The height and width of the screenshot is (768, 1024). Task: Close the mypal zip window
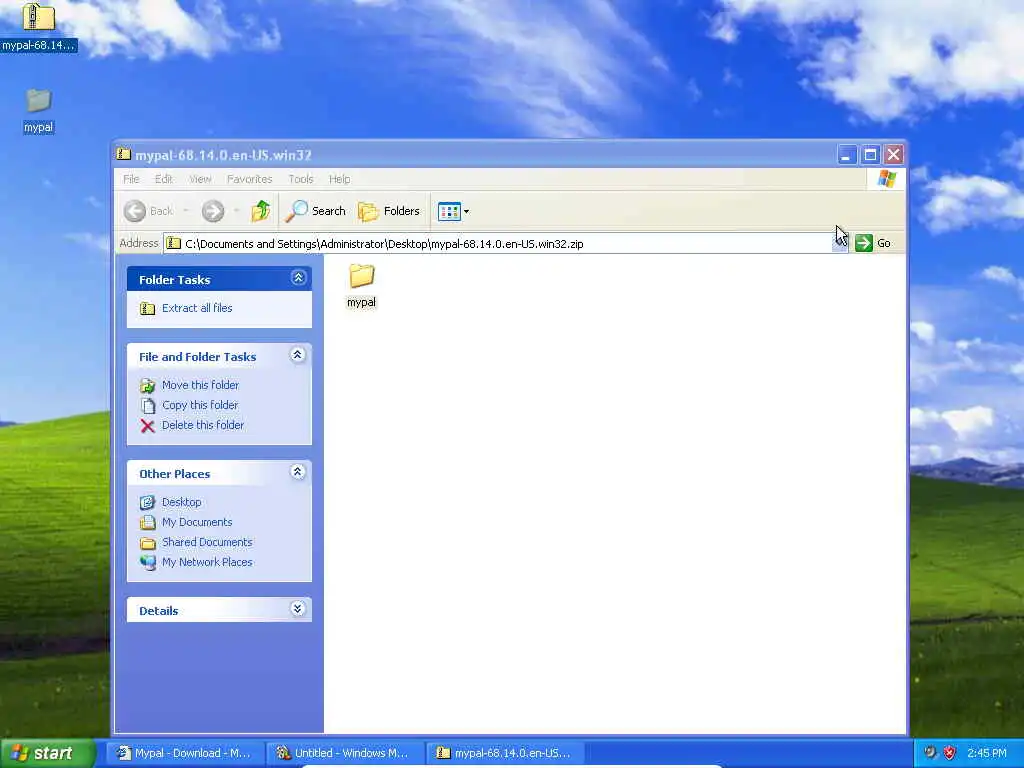tap(894, 155)
